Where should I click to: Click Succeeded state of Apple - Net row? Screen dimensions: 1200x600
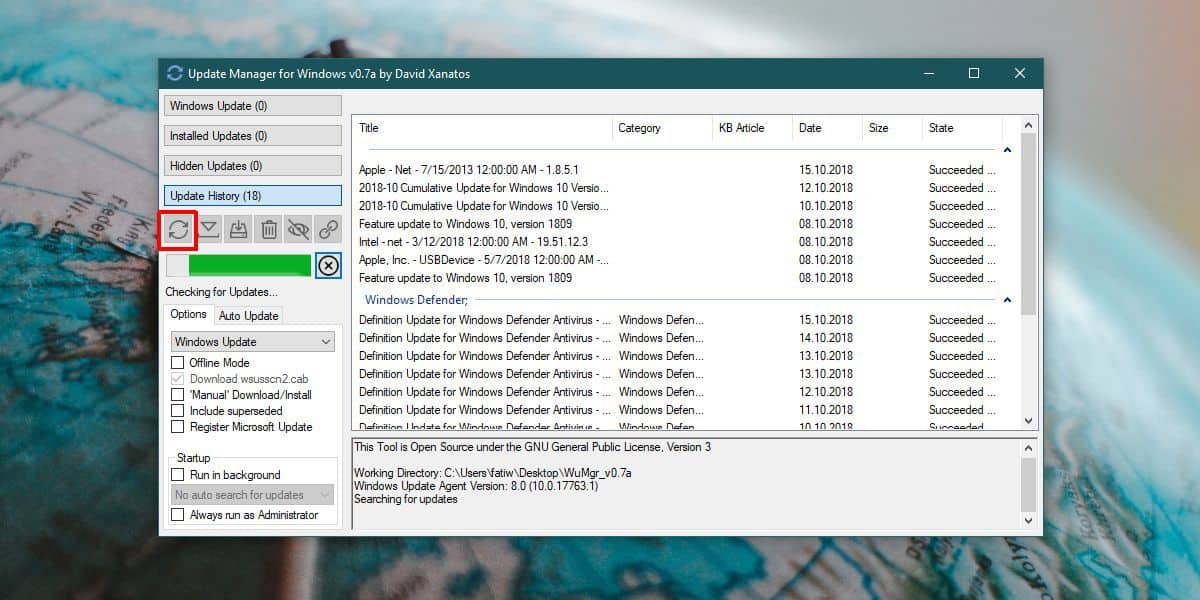tap(962, 170)
